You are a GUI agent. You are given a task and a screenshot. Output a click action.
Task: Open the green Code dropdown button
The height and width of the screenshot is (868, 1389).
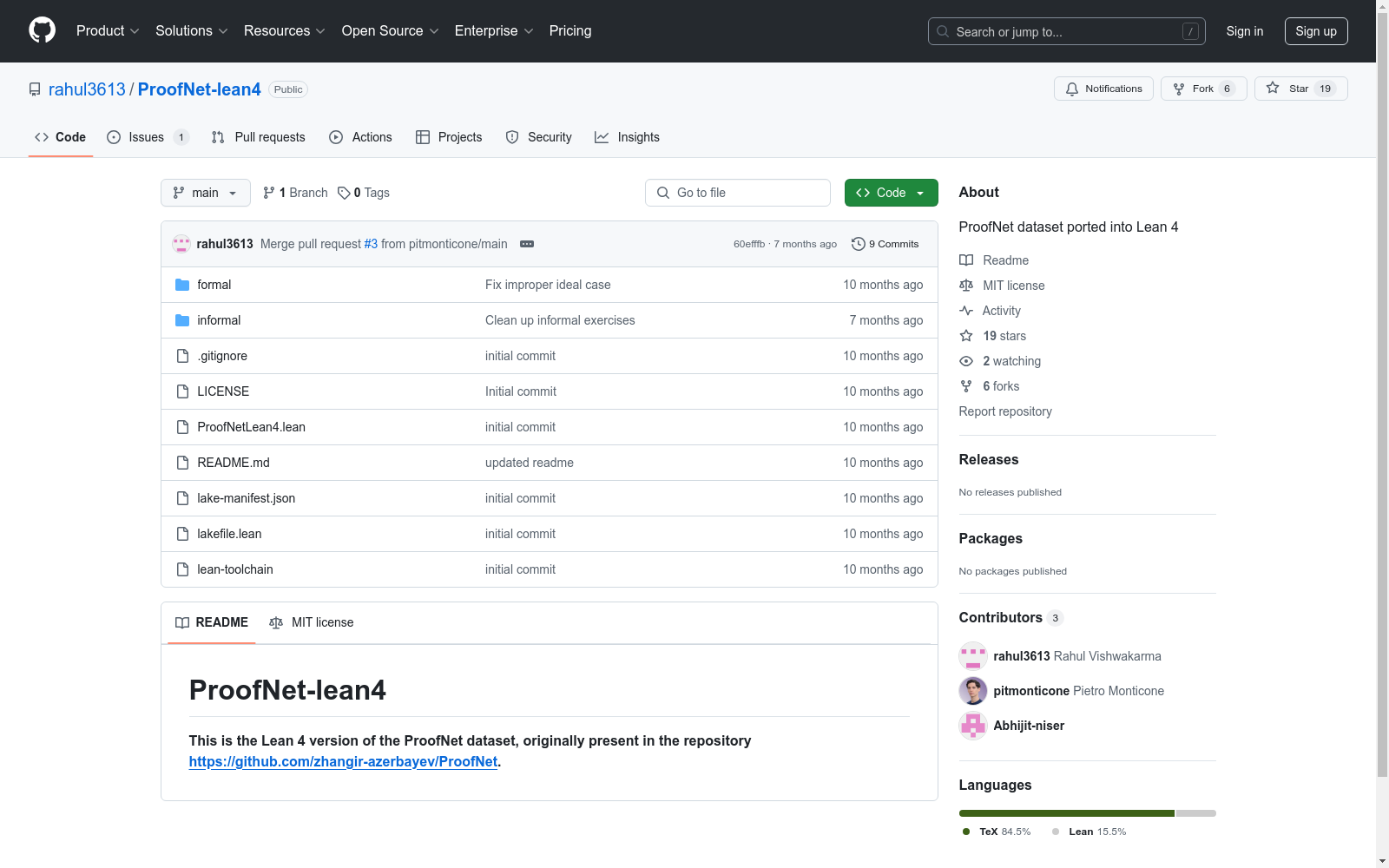click(892, 193)
